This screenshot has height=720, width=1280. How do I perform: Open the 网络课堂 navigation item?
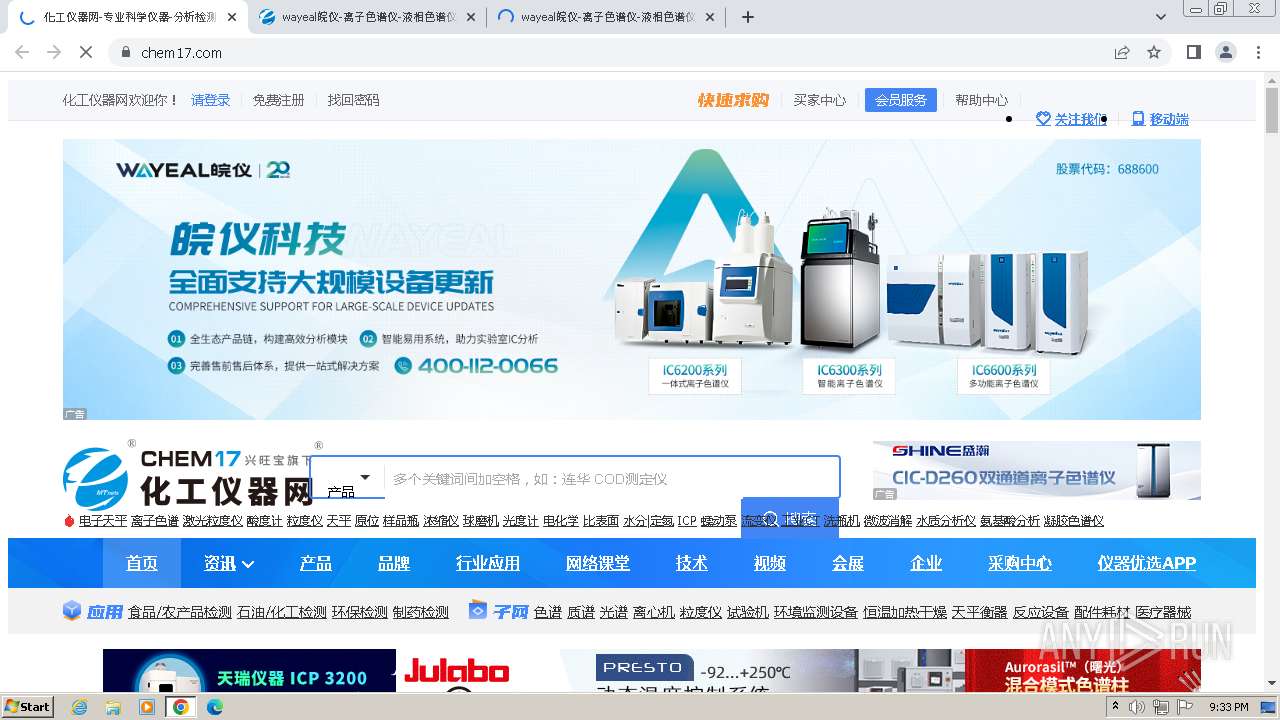point(598,563)
